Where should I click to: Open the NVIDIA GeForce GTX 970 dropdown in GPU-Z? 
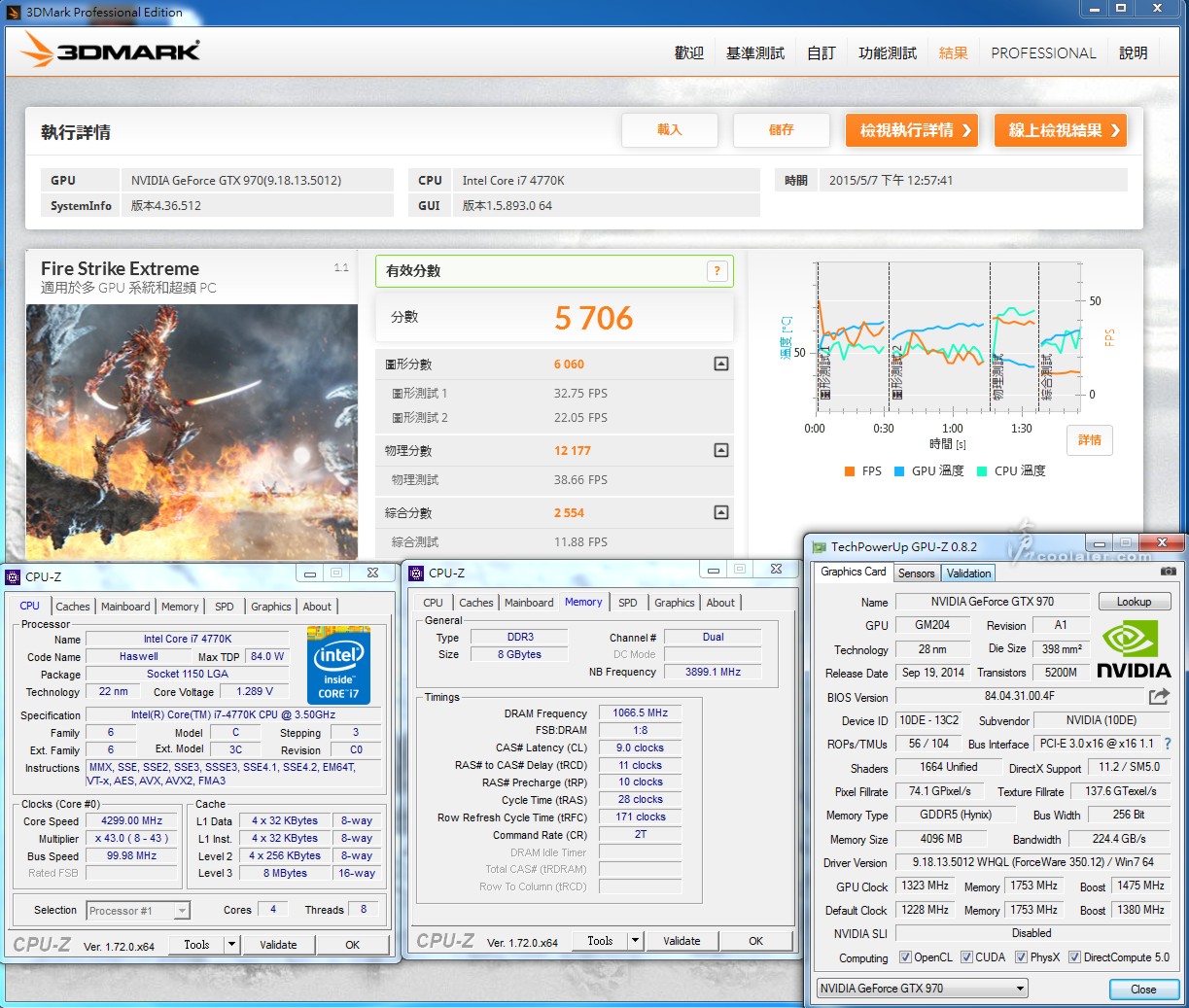pos(923,989)
